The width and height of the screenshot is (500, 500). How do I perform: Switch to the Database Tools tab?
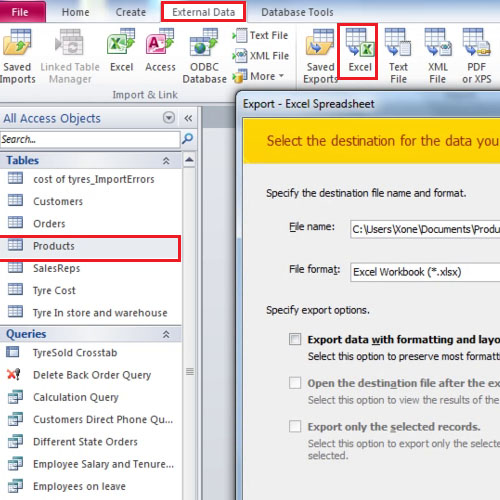click(297, 12)
